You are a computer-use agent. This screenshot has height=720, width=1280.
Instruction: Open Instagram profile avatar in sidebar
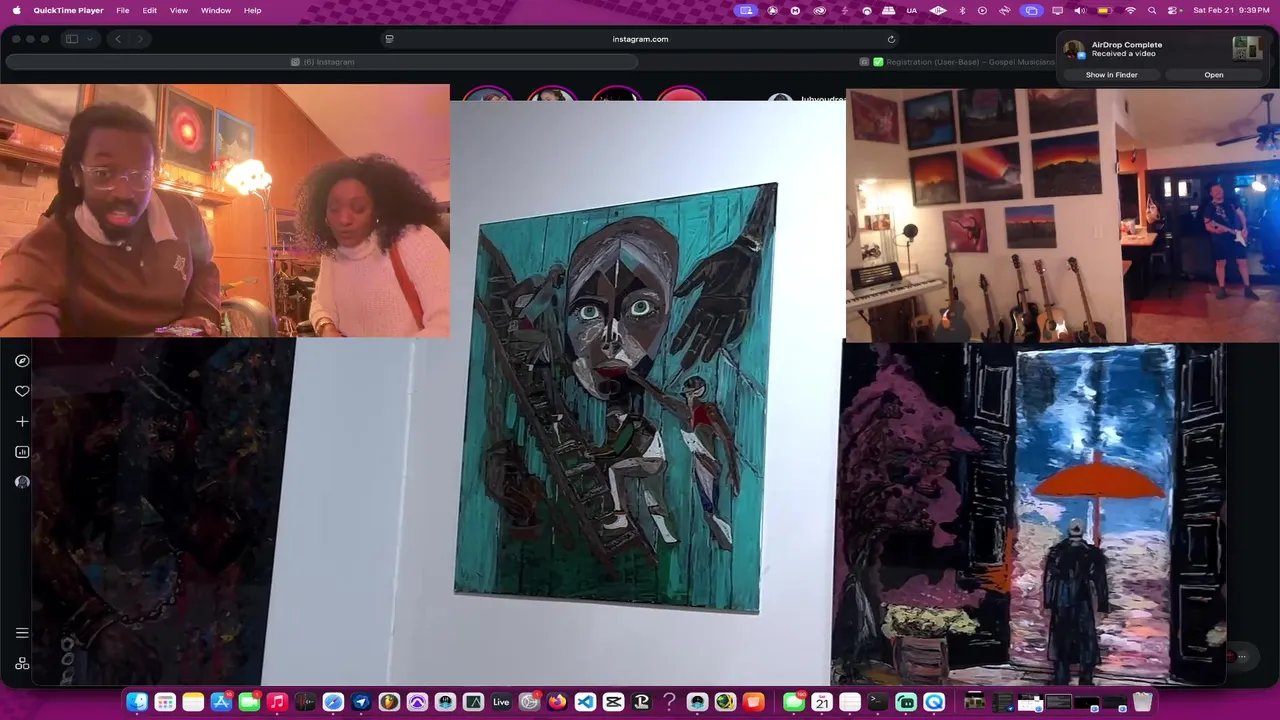point(22,482)
